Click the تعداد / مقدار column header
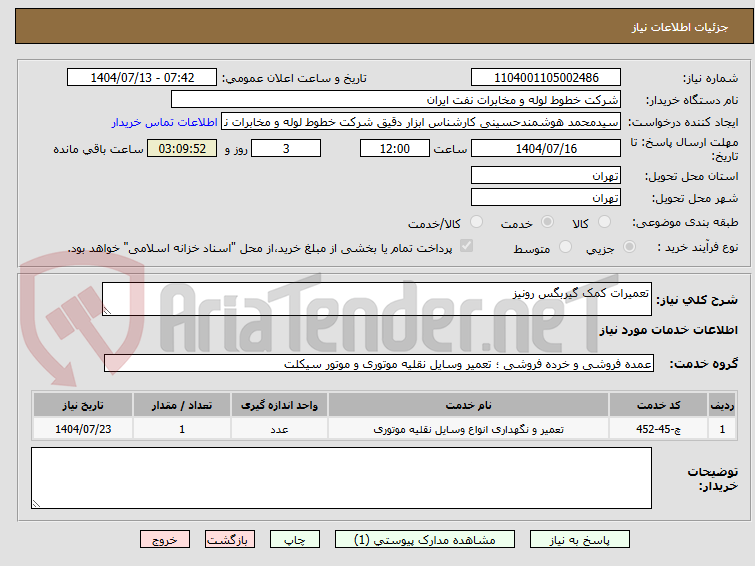The width and height of the screenshot is (755, 566). (182, 405)
